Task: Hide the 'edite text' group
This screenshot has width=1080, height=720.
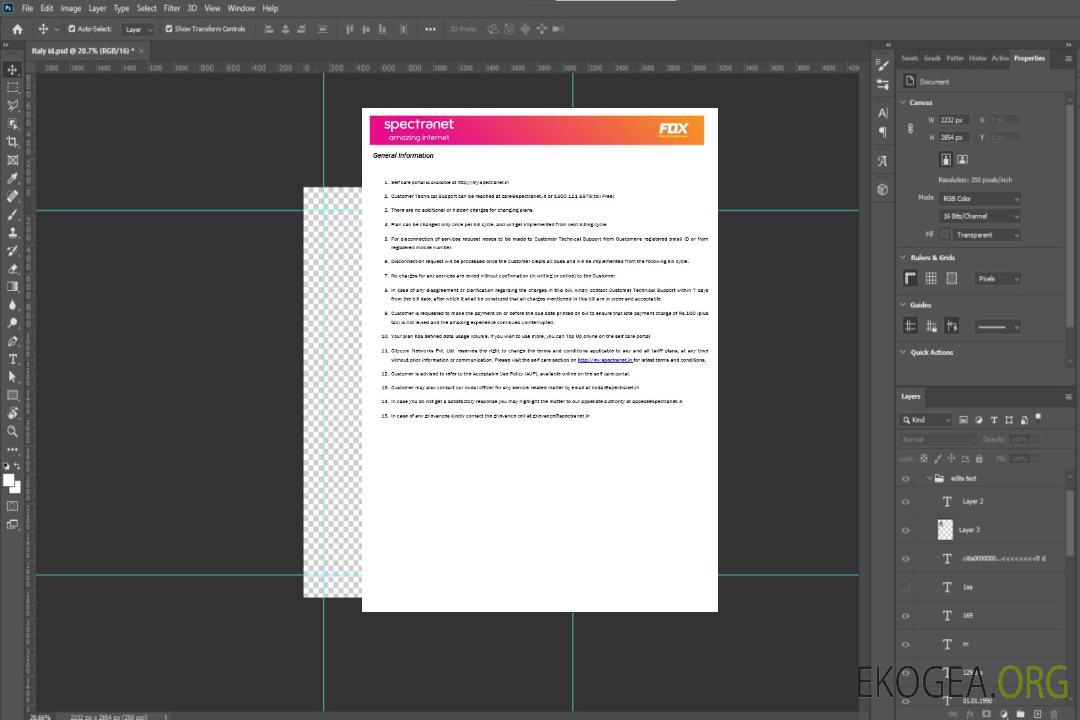Action: point(906,478)
